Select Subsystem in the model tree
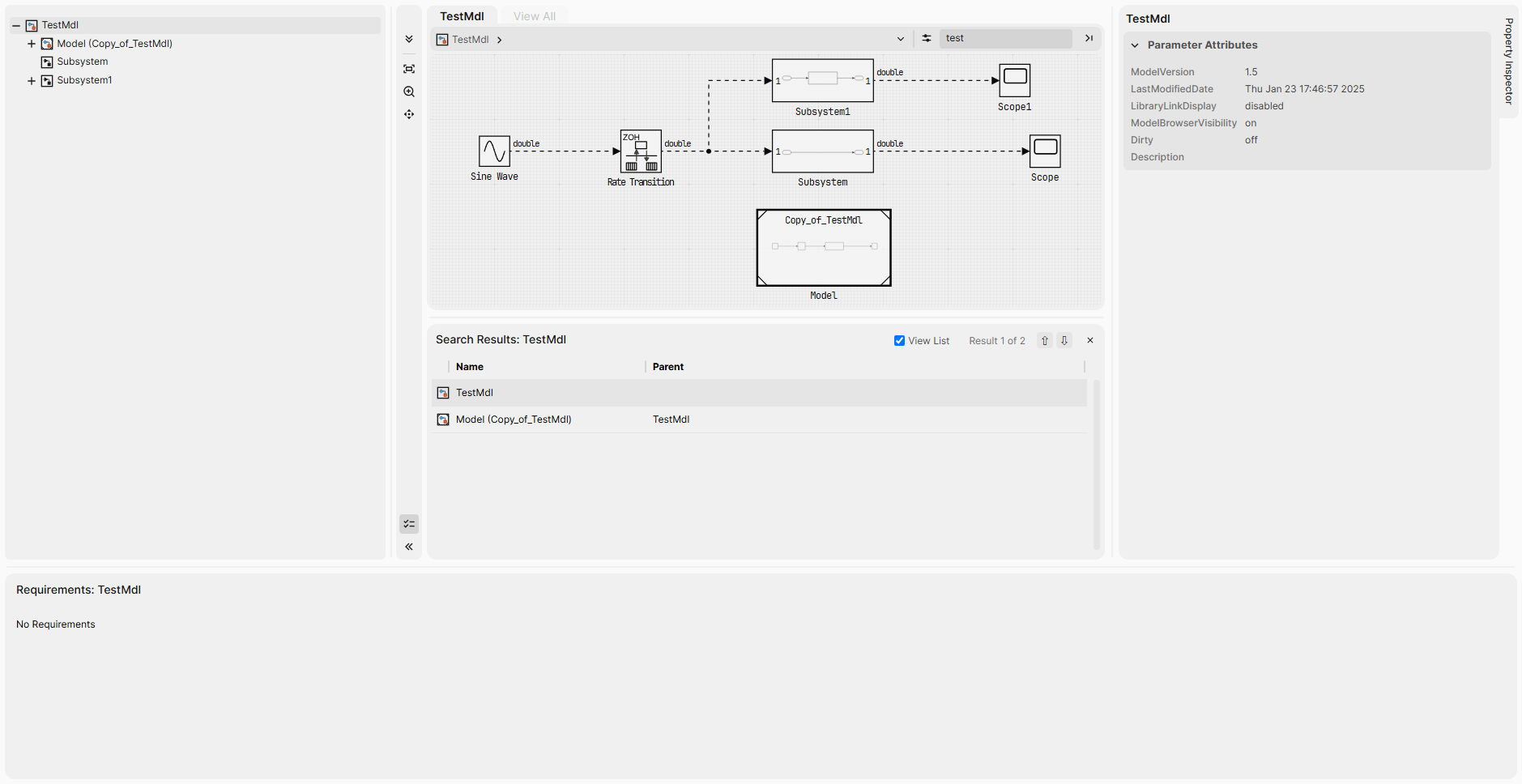This screenshot has height=784, width=1522. pos(82,62)
